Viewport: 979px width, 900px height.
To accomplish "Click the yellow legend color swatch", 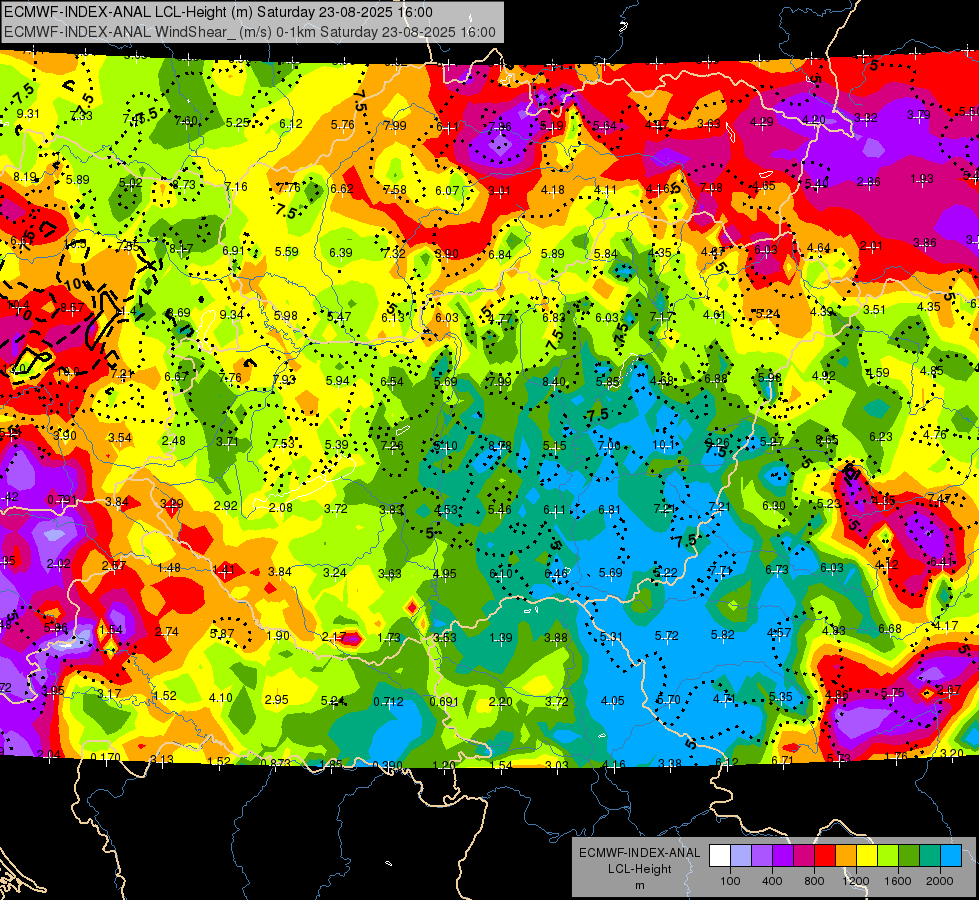I will pyautogui.click(x=867, y=856).
